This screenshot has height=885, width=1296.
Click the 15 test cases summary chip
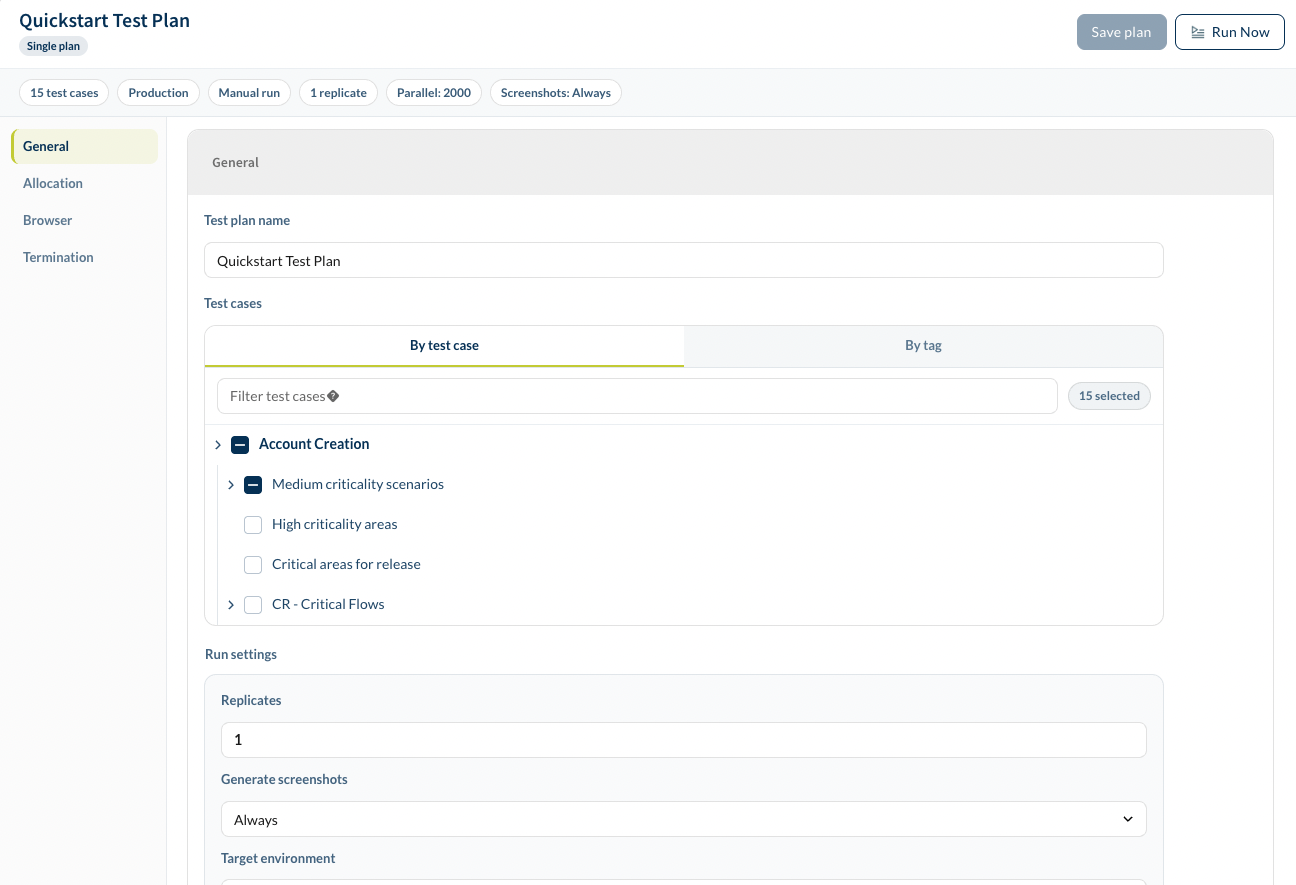click(64, 93)
